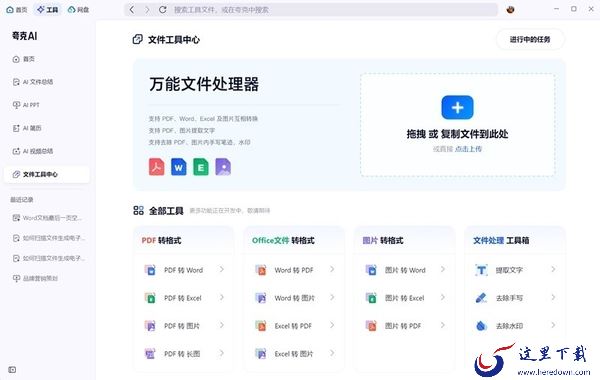
Task: Expand the Word 转 PDF row chevron
Action: point(332,270)
